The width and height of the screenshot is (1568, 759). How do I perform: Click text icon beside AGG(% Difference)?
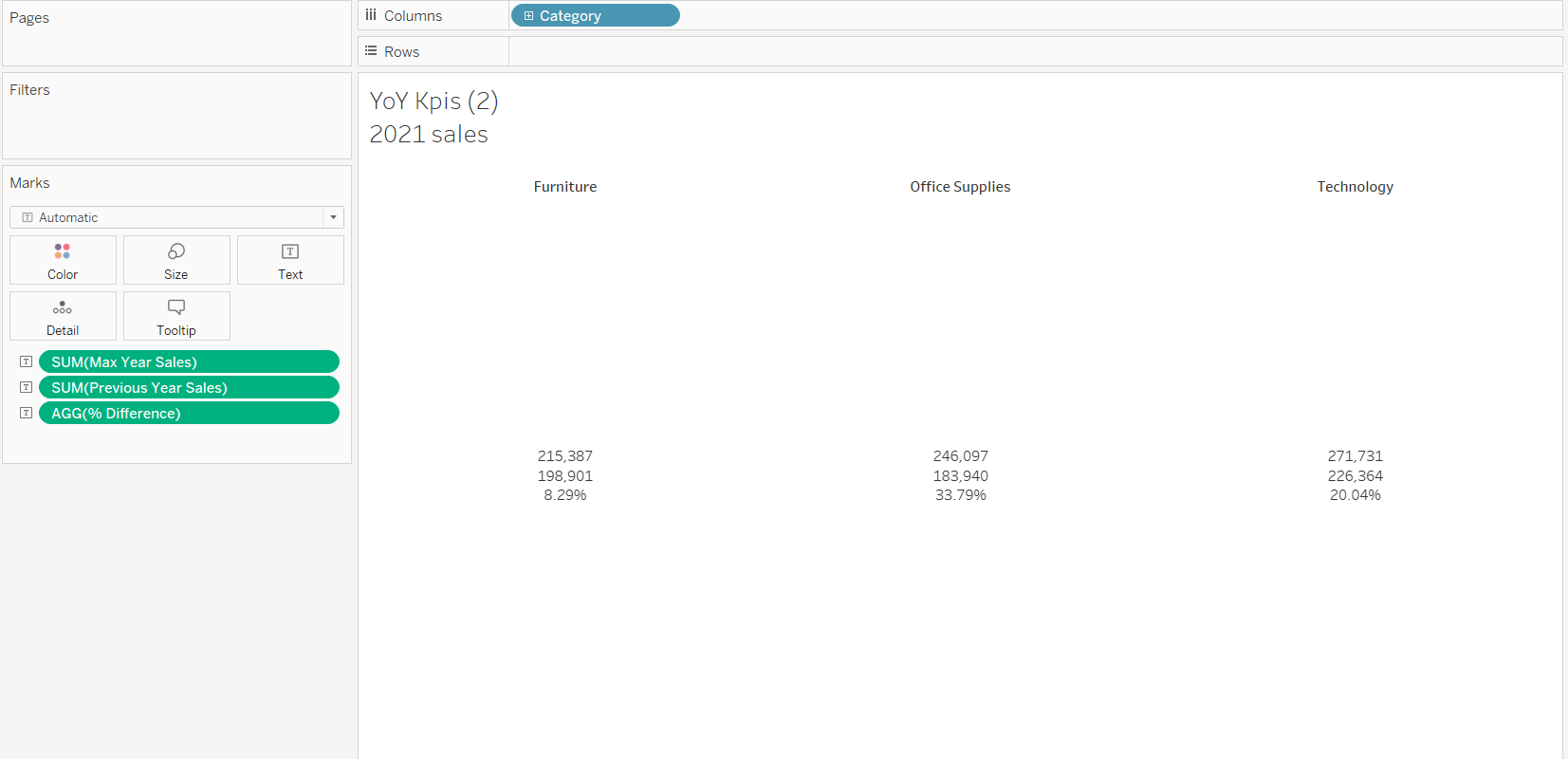(x=27, y=413)
